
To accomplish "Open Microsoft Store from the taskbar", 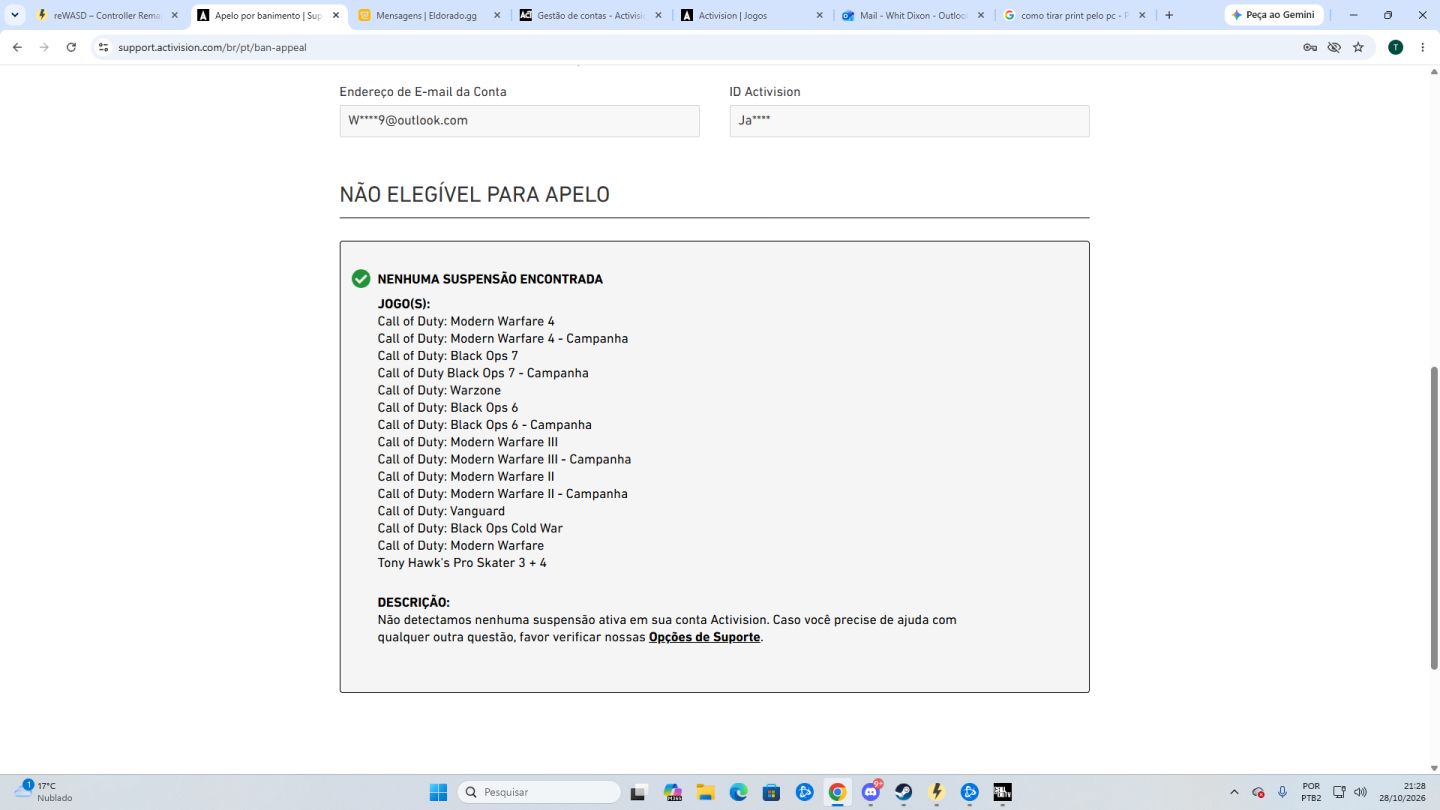I will point(771,792).
